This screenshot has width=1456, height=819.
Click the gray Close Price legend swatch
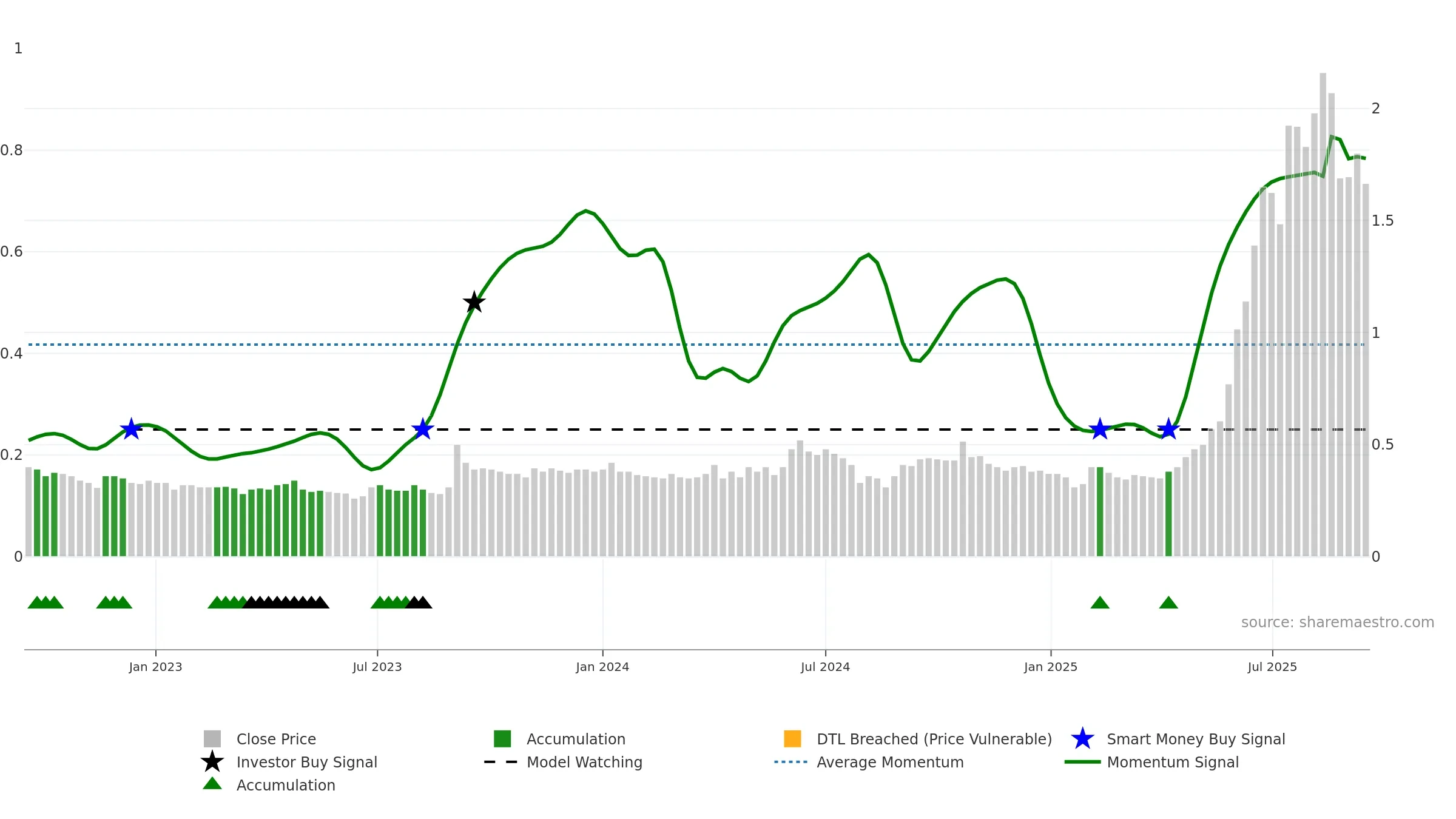[x=212, y=739]
